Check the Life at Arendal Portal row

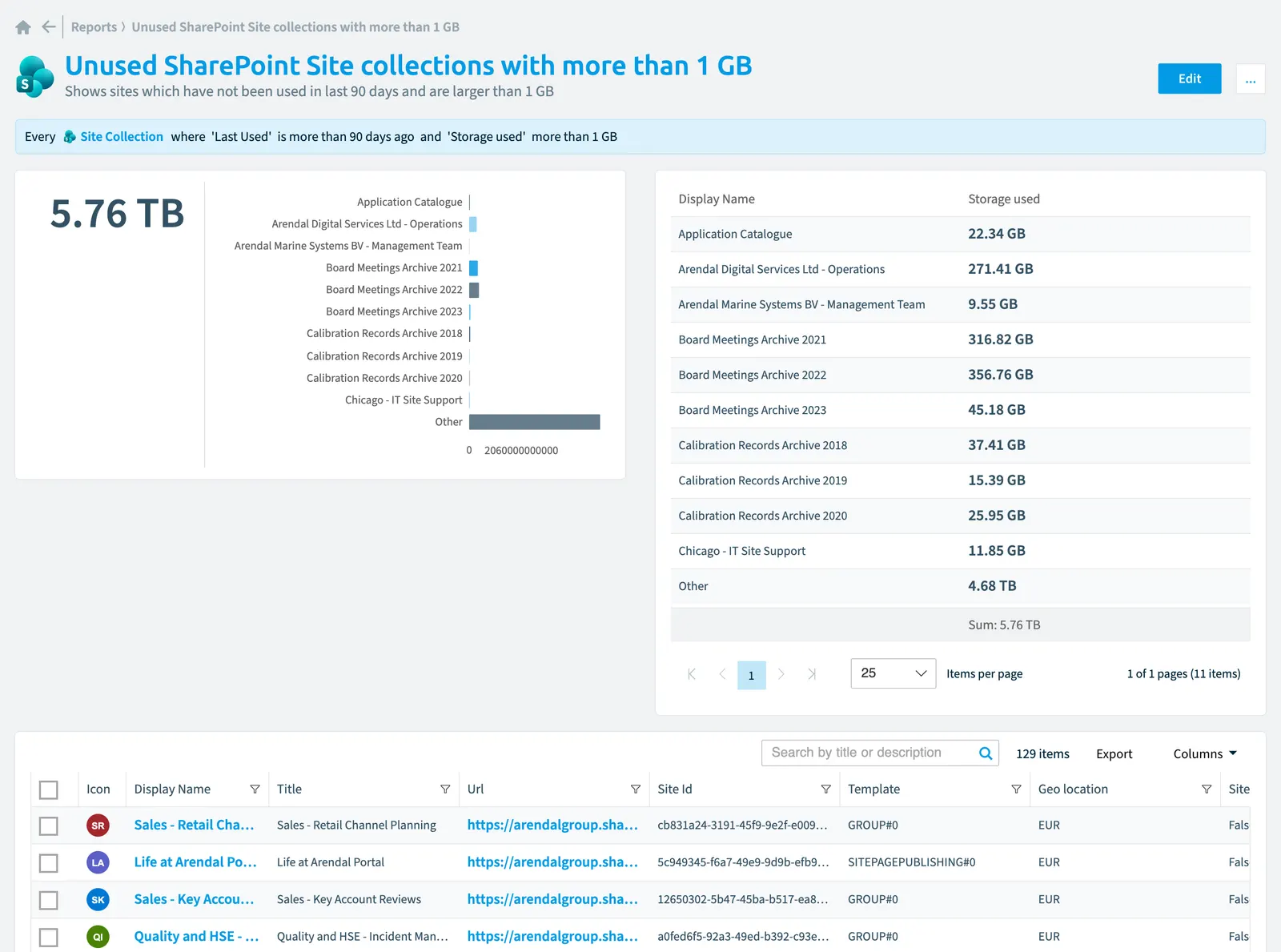(49, 863)
